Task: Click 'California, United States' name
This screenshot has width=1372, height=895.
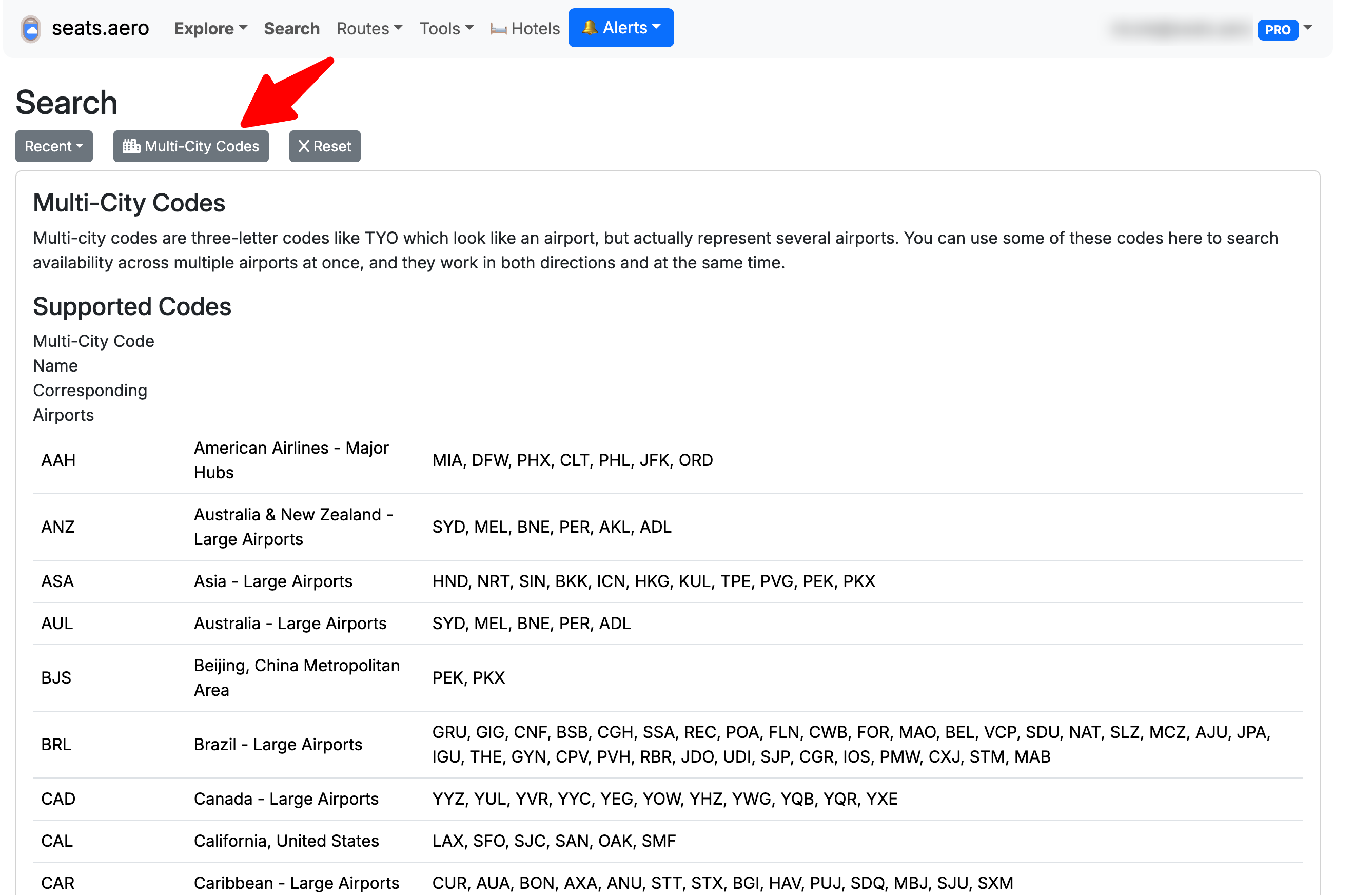Action: [286, 841]
